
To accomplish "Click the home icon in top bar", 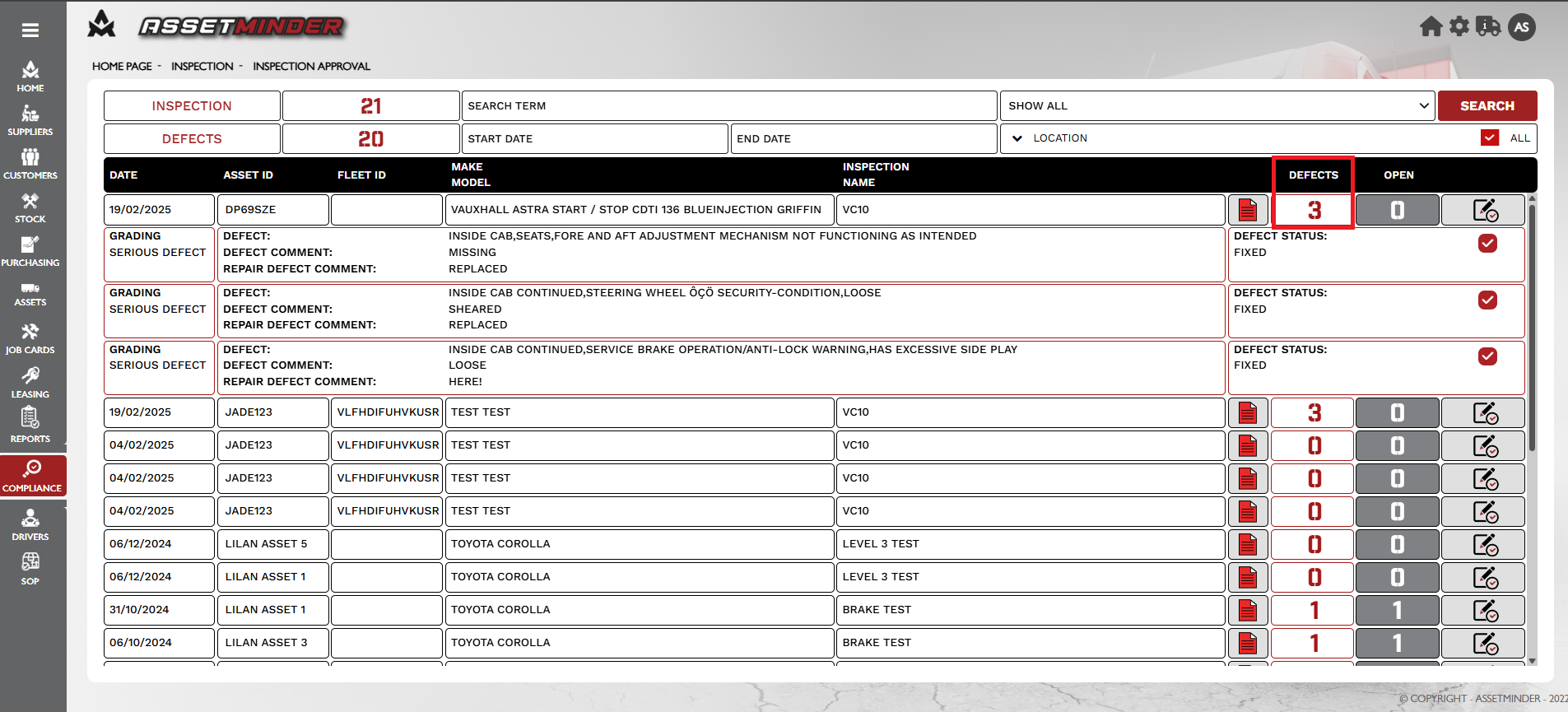I will tap(1431, 27).
